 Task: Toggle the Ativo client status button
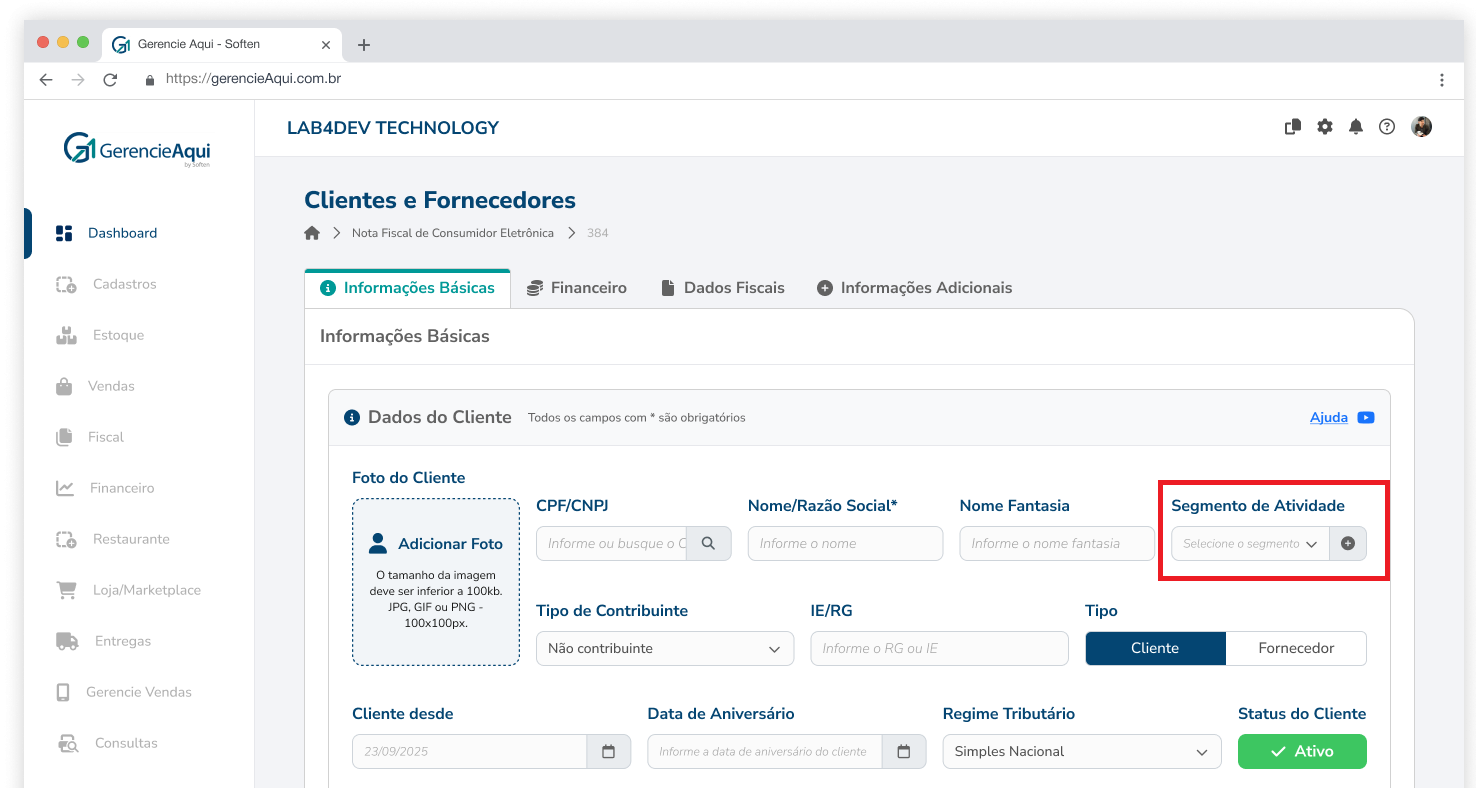click(1302, 752)
